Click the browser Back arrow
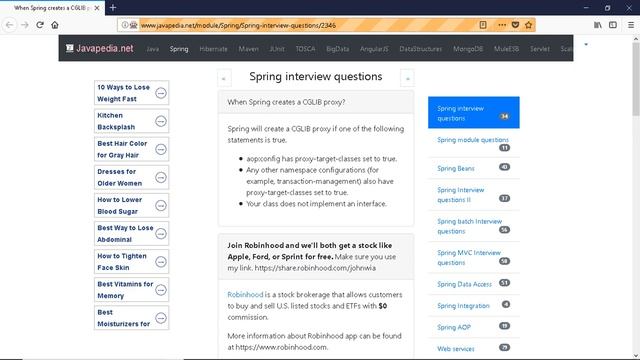 9,25
